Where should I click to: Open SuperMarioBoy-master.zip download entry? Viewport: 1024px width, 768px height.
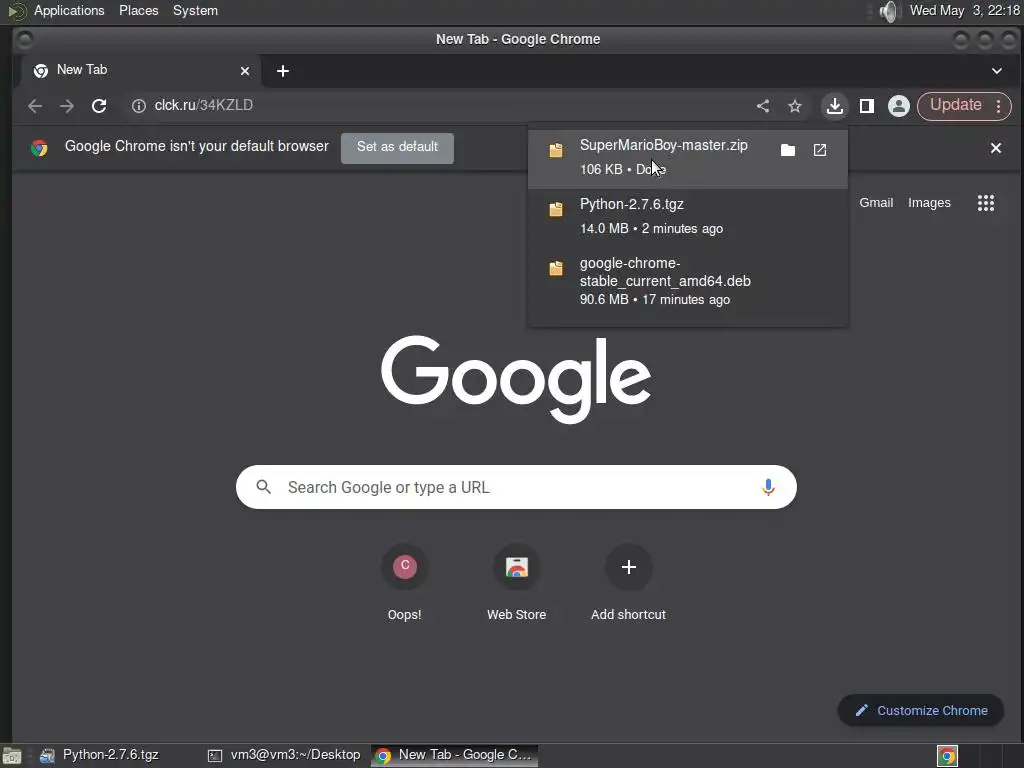688,157
